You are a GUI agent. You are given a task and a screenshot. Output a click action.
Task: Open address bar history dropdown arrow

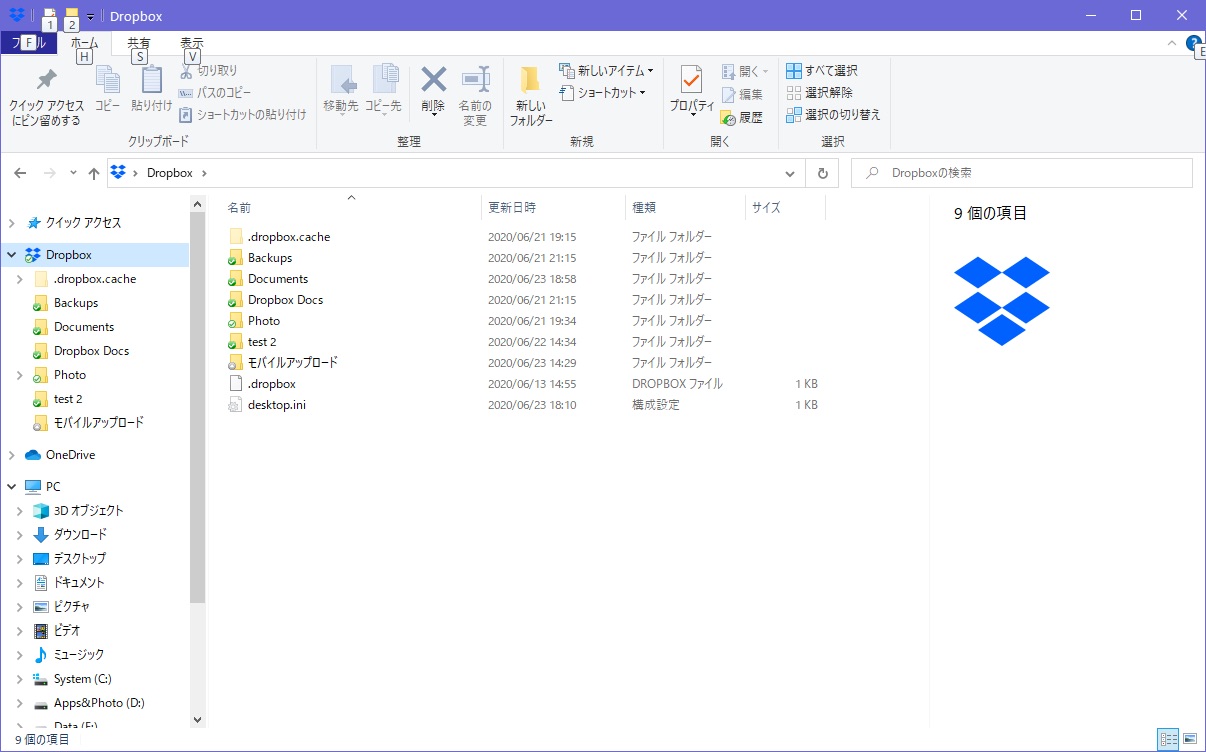791,173
